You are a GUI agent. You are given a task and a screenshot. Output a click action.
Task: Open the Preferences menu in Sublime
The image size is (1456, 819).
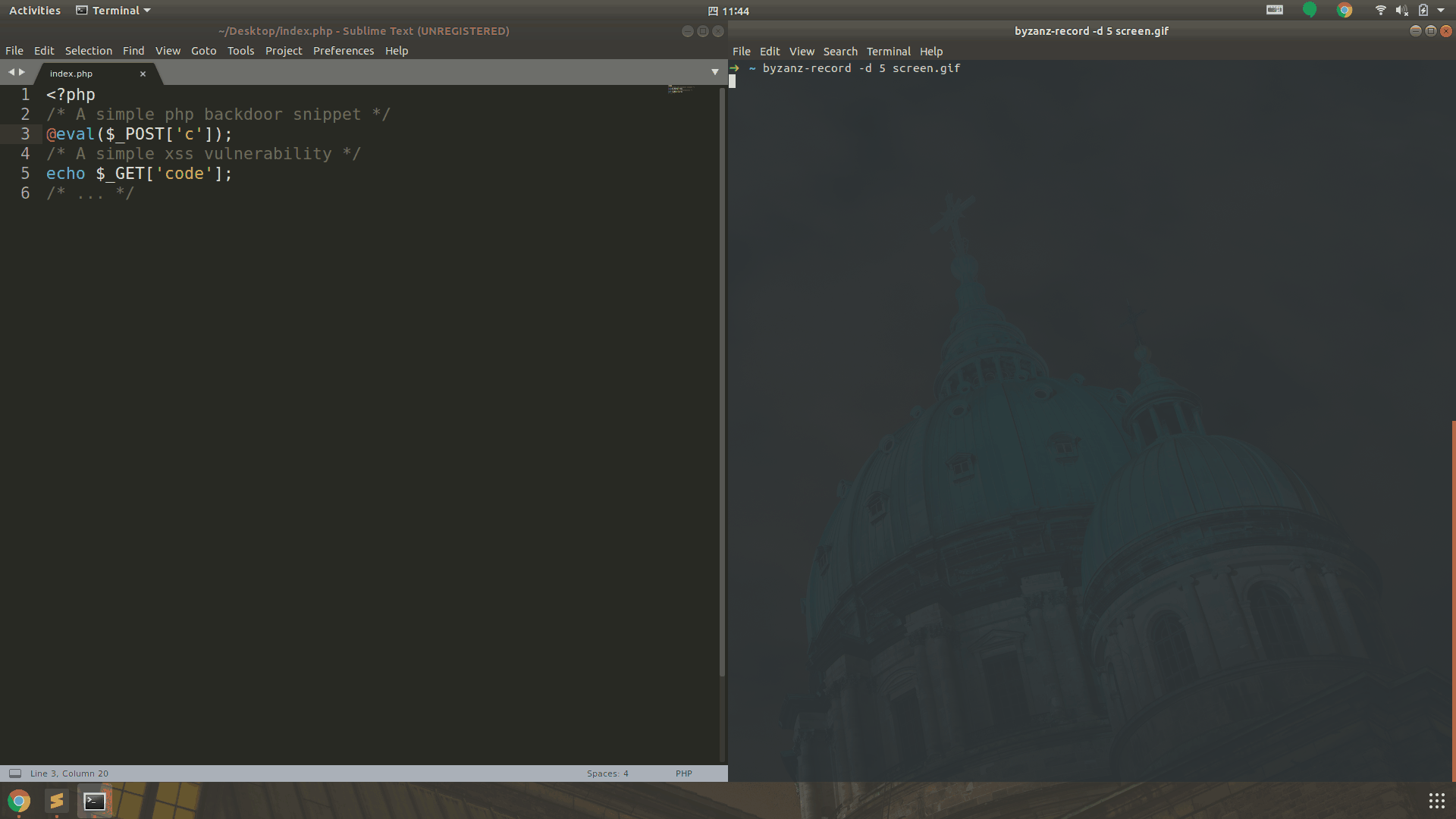[x=343, y=51]
